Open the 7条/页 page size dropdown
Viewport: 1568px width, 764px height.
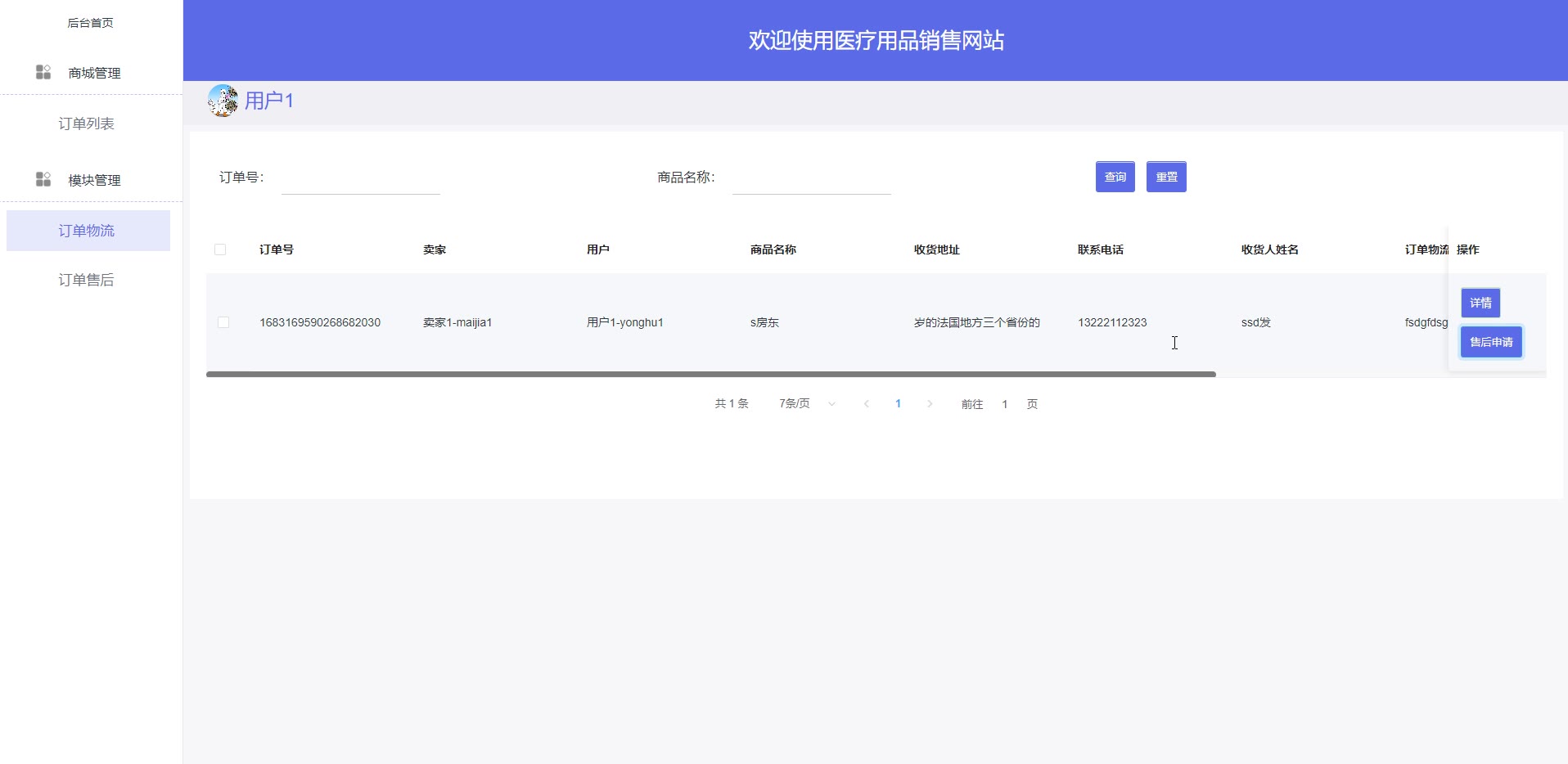click(807, 403)
